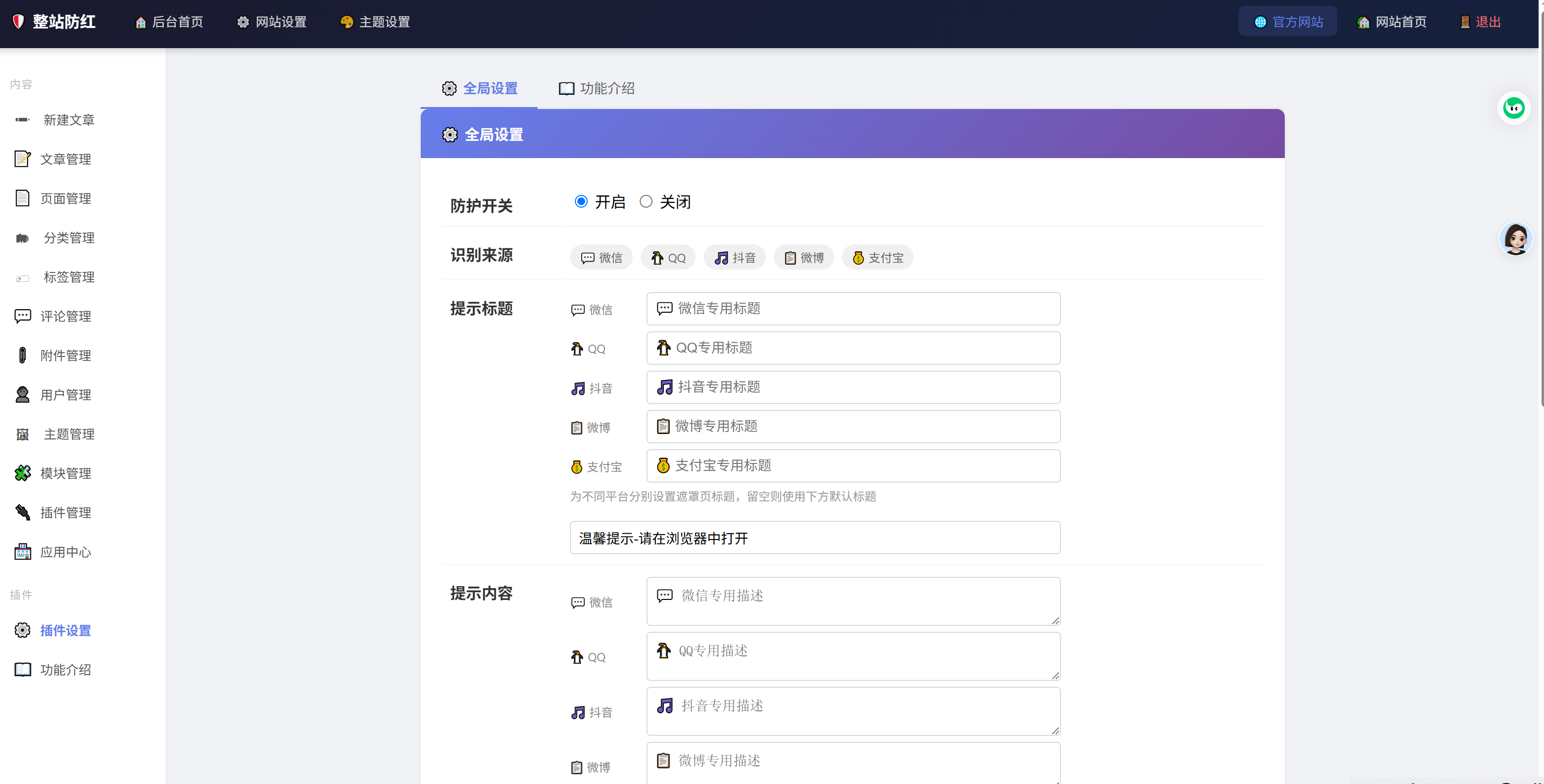Focus the 支付宝专用标题 input field
Viewport: 1544px width, 784px height.
point(854,466)
